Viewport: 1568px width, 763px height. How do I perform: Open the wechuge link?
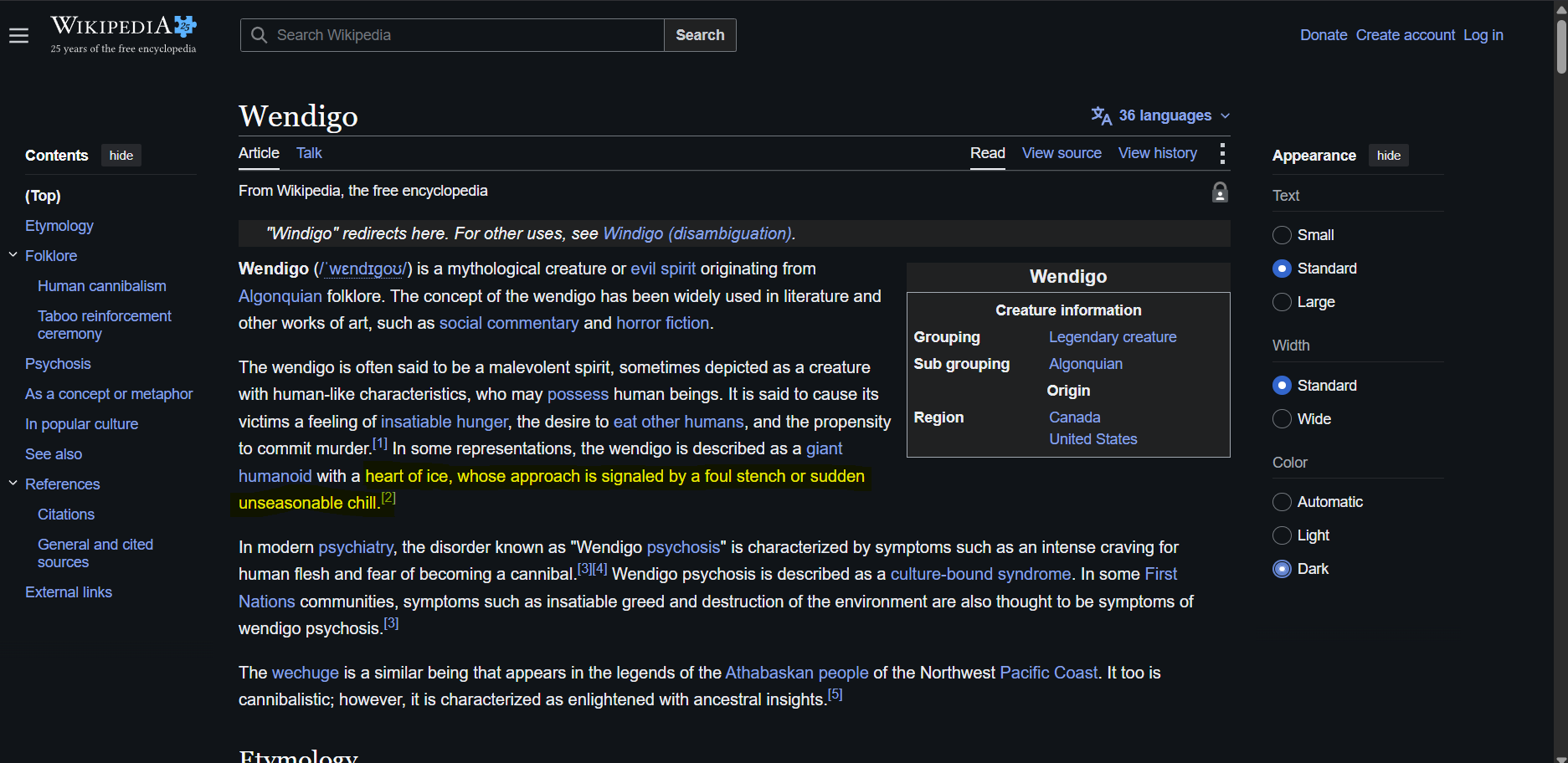pyautogui.click(x=306, y=673)
